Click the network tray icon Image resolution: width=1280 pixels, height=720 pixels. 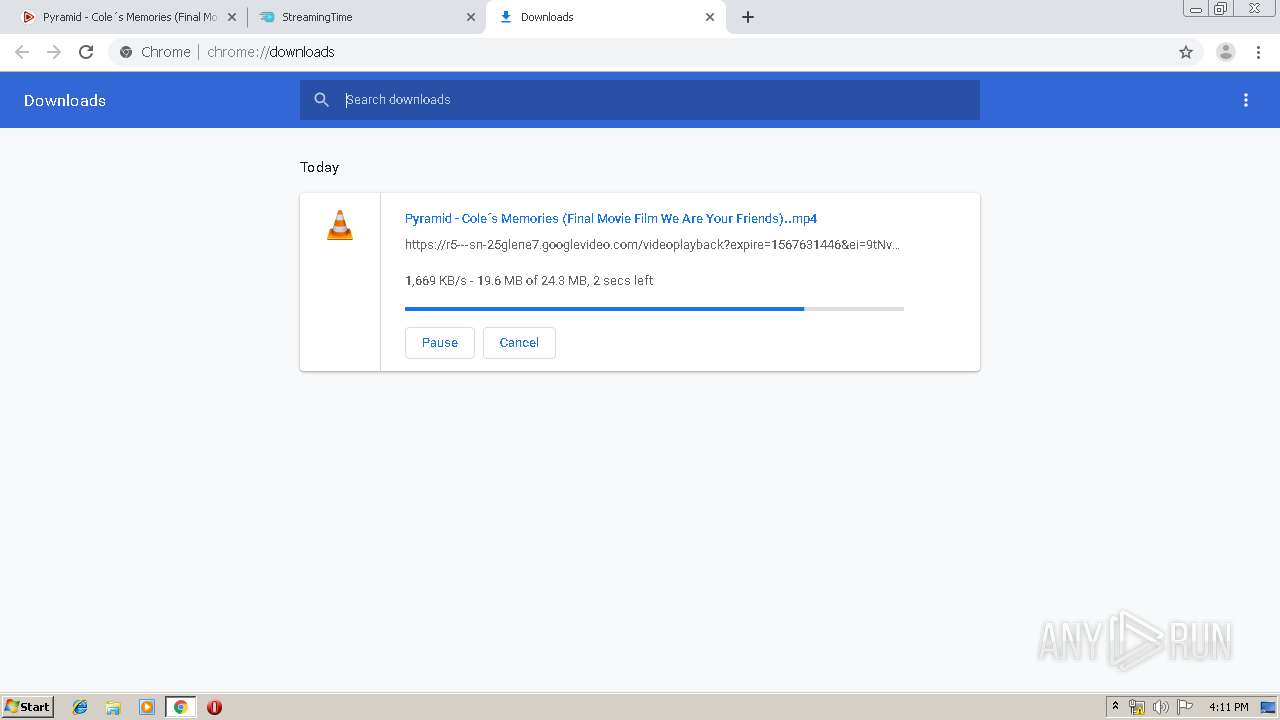[x=1137, y=707]
